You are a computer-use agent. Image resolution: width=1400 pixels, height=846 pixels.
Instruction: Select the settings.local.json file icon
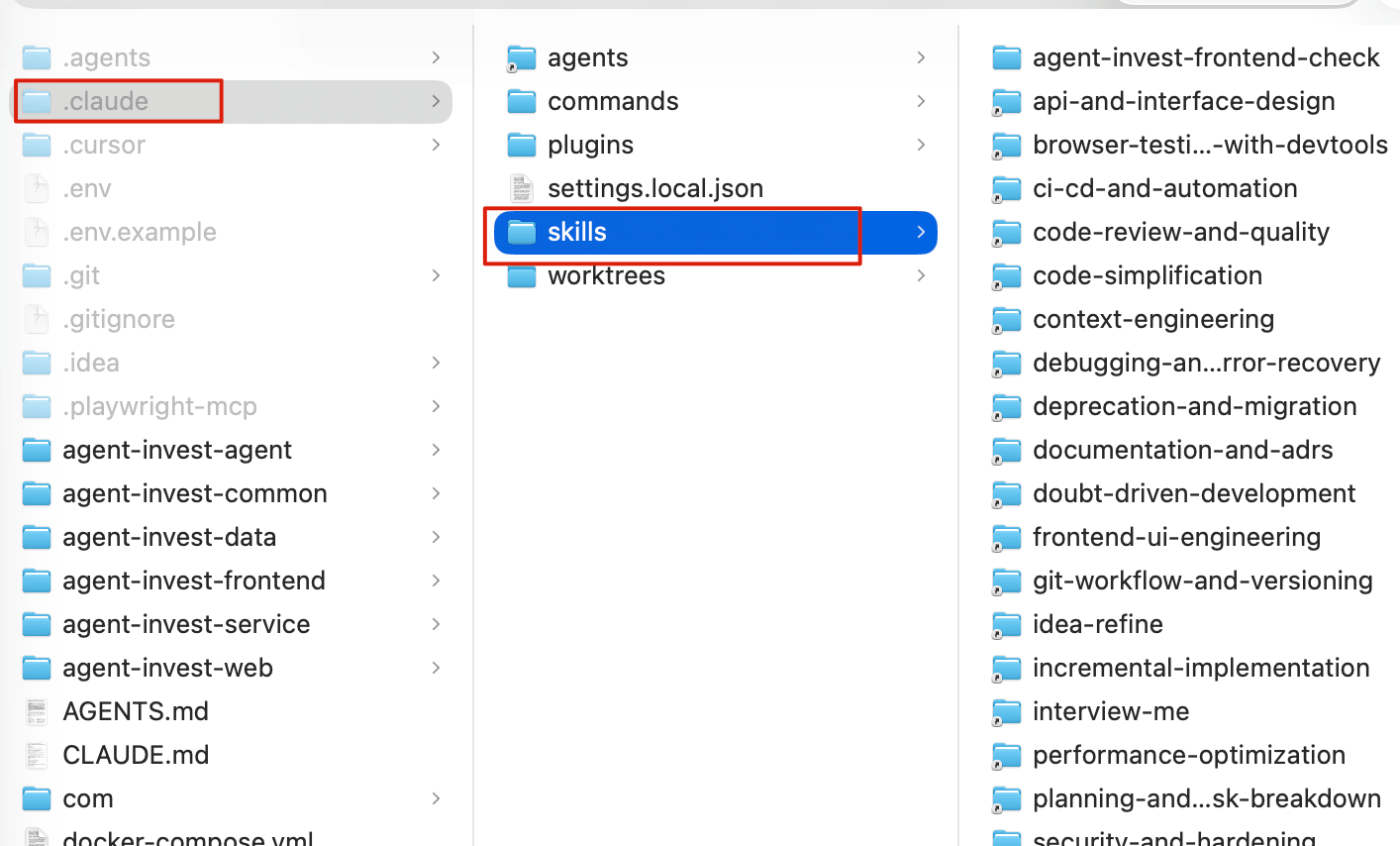pyautogui.click(x=521, y=188)
